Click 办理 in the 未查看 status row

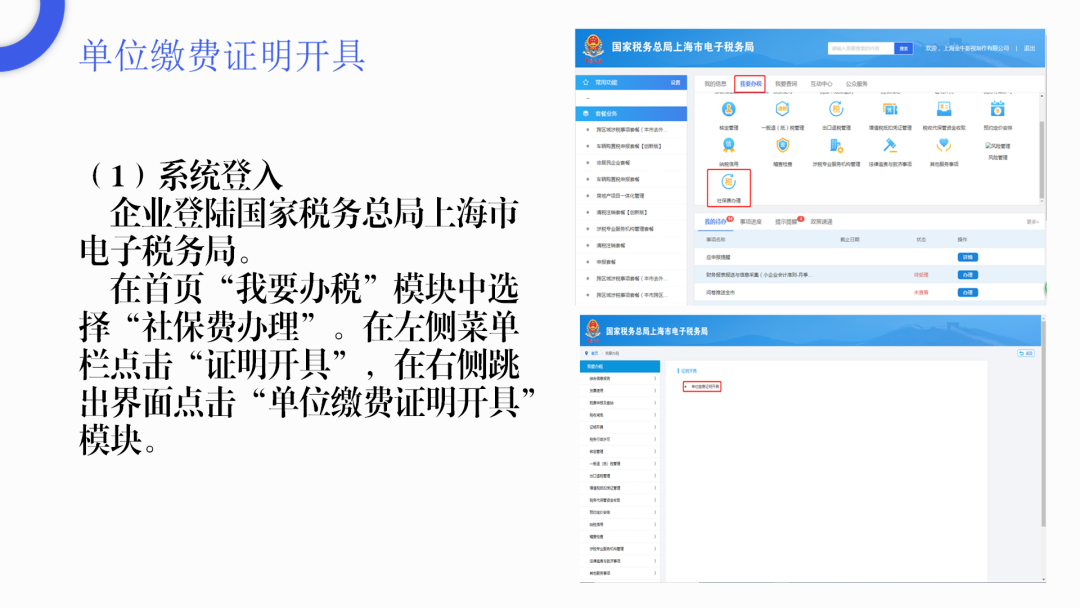coord(968,293)
